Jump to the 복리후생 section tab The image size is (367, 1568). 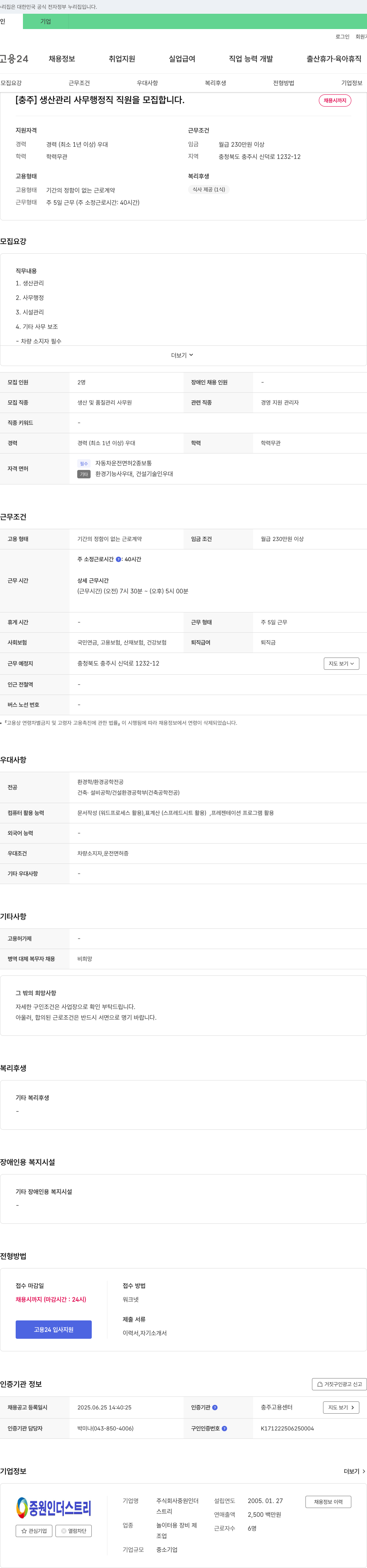point(216,83)
